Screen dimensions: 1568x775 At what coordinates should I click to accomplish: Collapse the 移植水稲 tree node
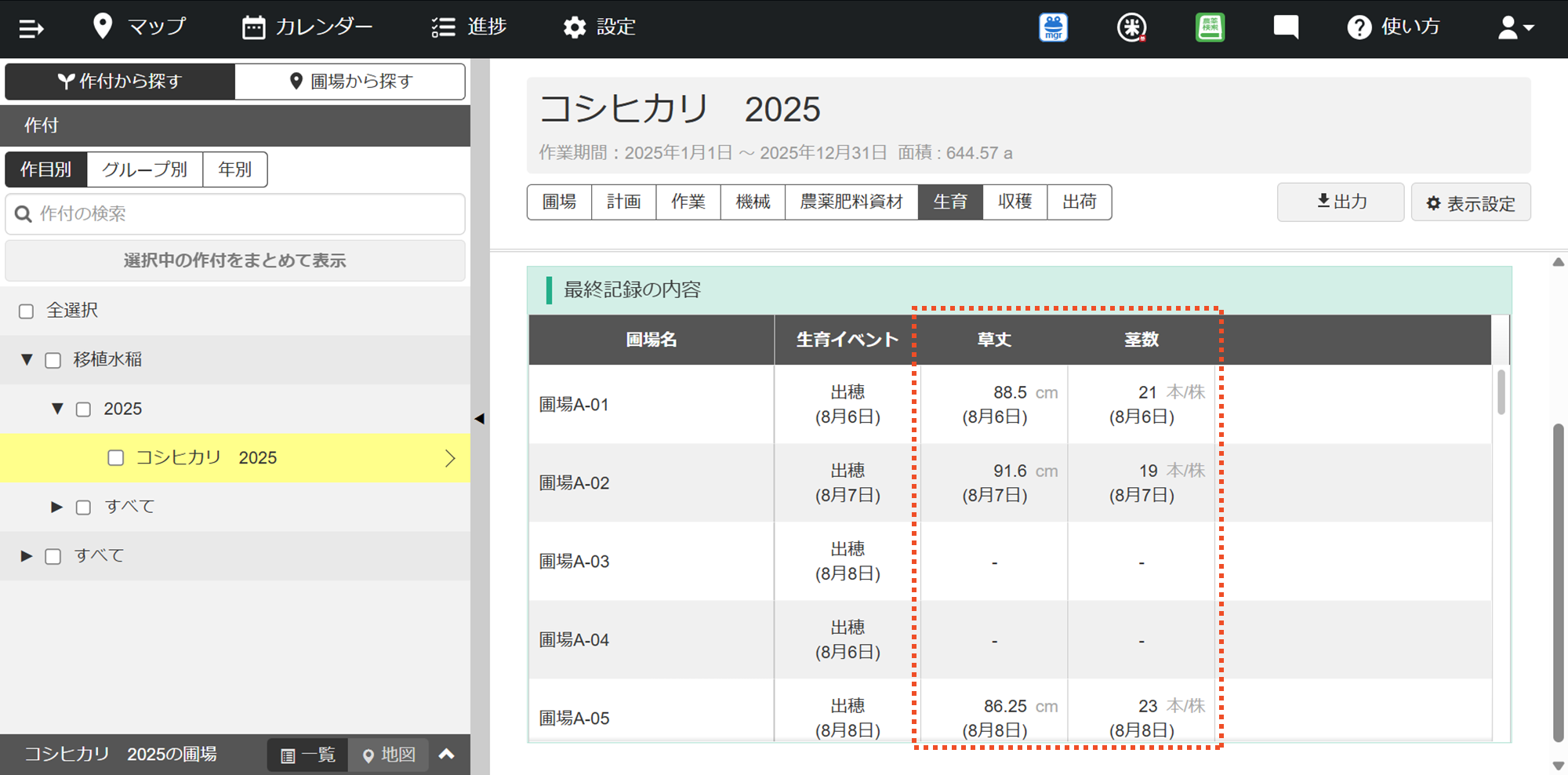coord(27,360)
